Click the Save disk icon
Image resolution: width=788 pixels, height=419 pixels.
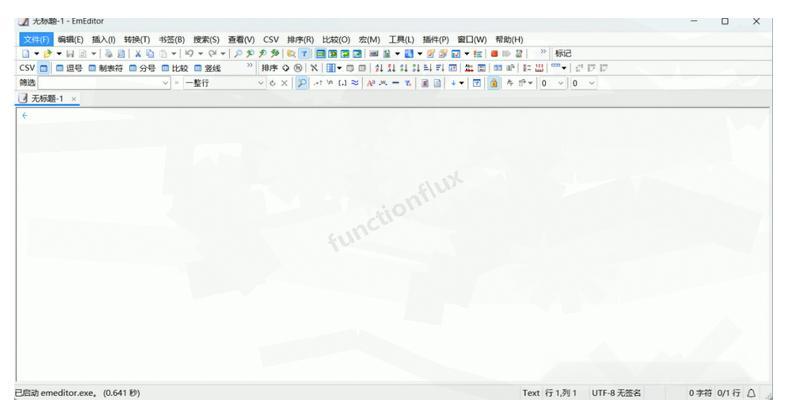[x=70, y=53]
